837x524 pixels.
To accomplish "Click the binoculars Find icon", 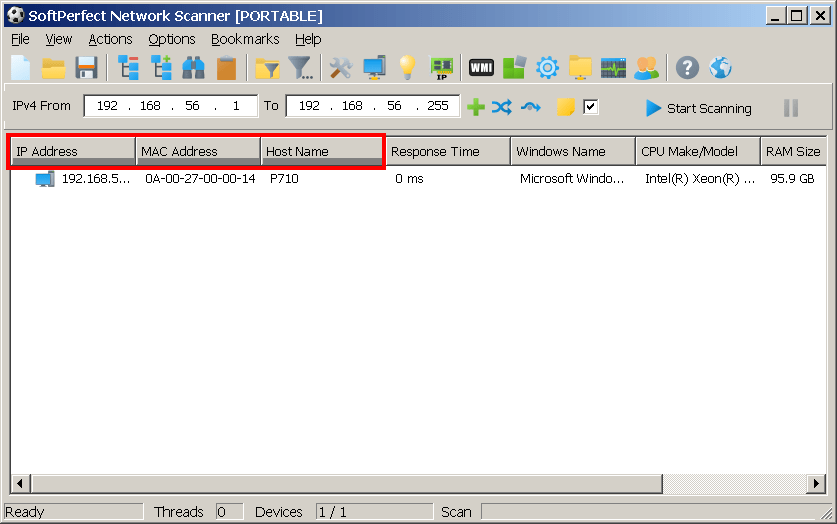I will [x=193, y=68].
